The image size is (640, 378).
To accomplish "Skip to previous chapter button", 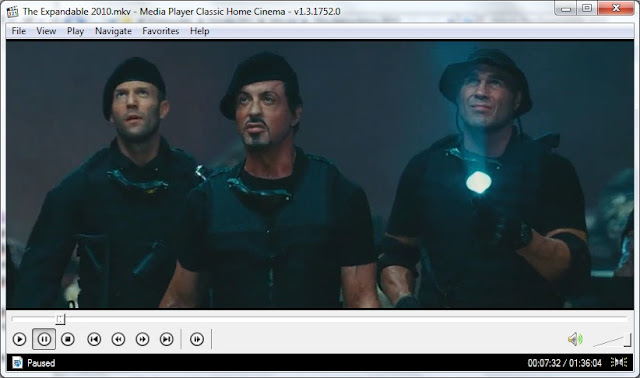I will pos(94,339).
